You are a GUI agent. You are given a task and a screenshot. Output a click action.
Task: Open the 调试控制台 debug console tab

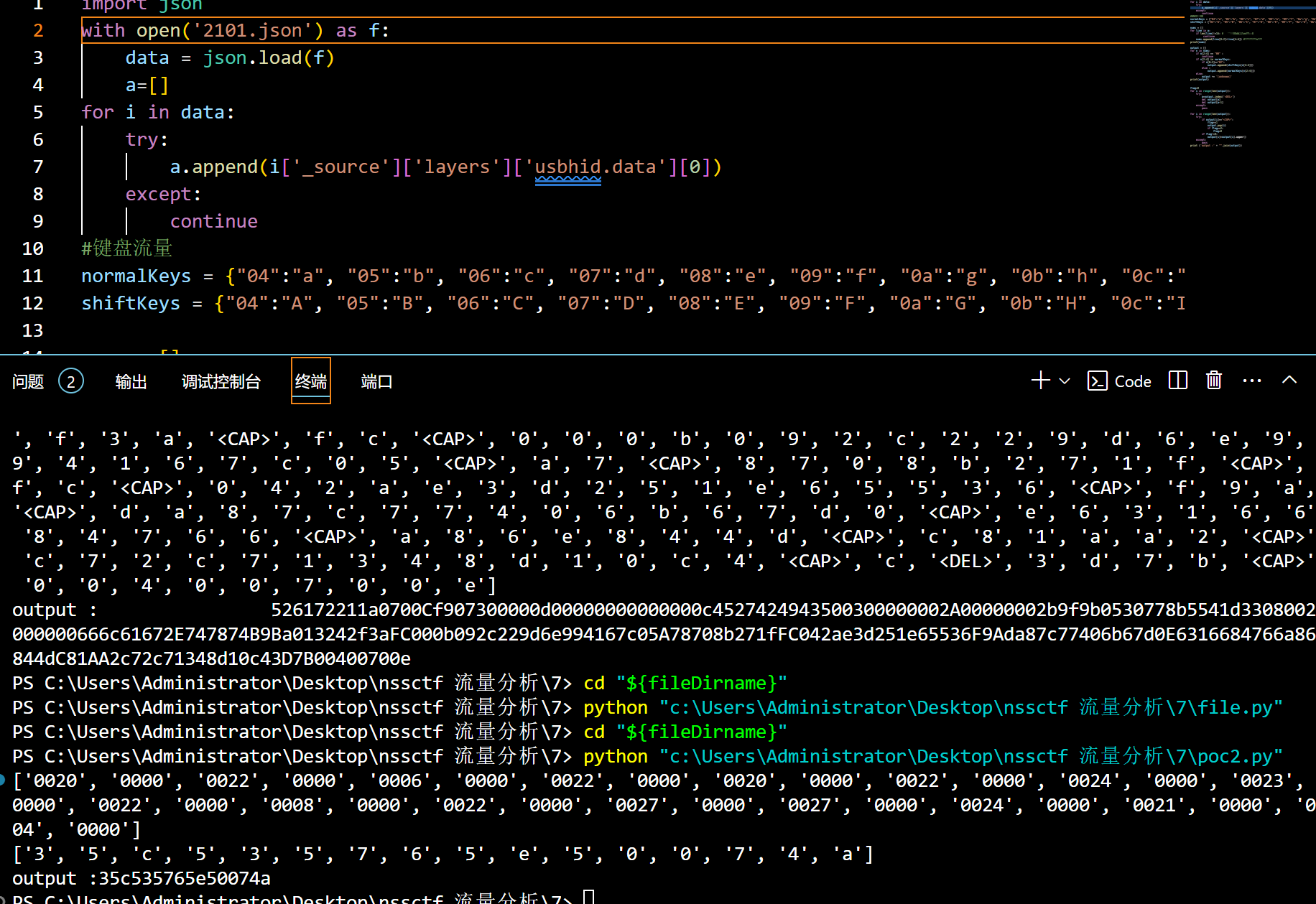tap(221, 381)
